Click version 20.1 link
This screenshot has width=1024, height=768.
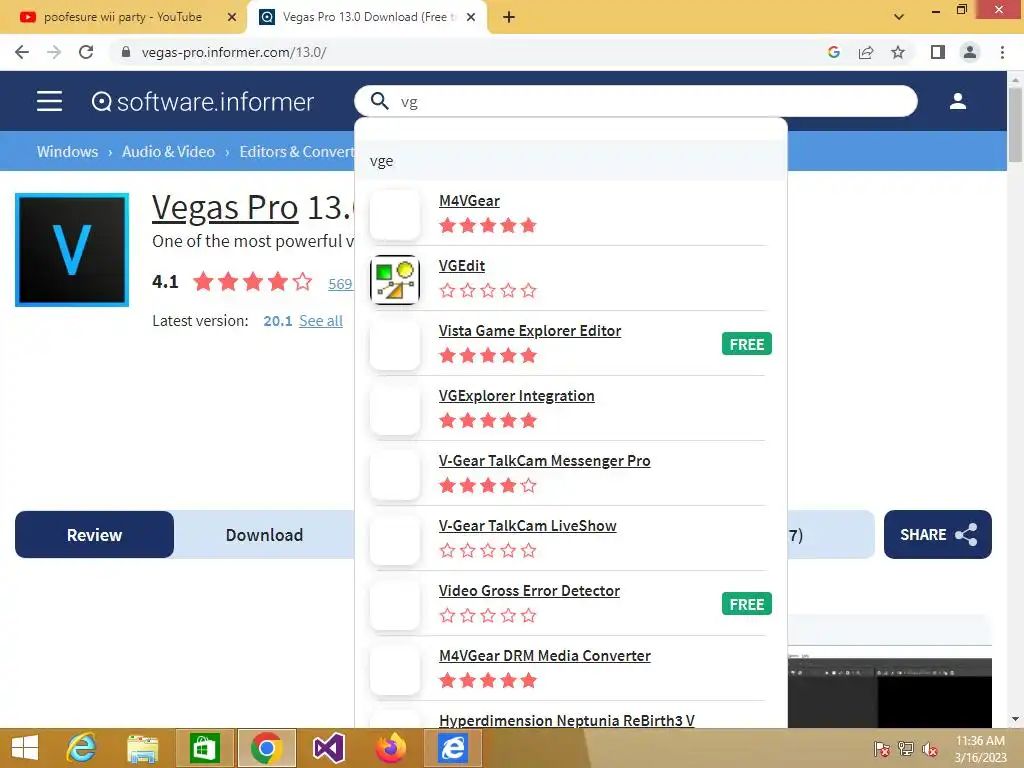[278, 321]
